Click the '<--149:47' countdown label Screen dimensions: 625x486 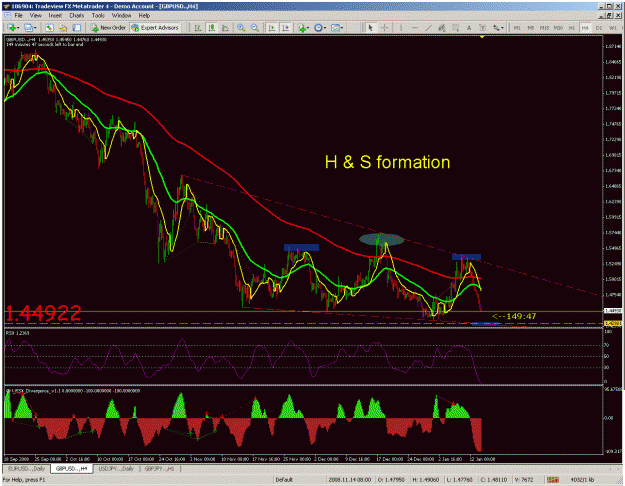(514, 316)
